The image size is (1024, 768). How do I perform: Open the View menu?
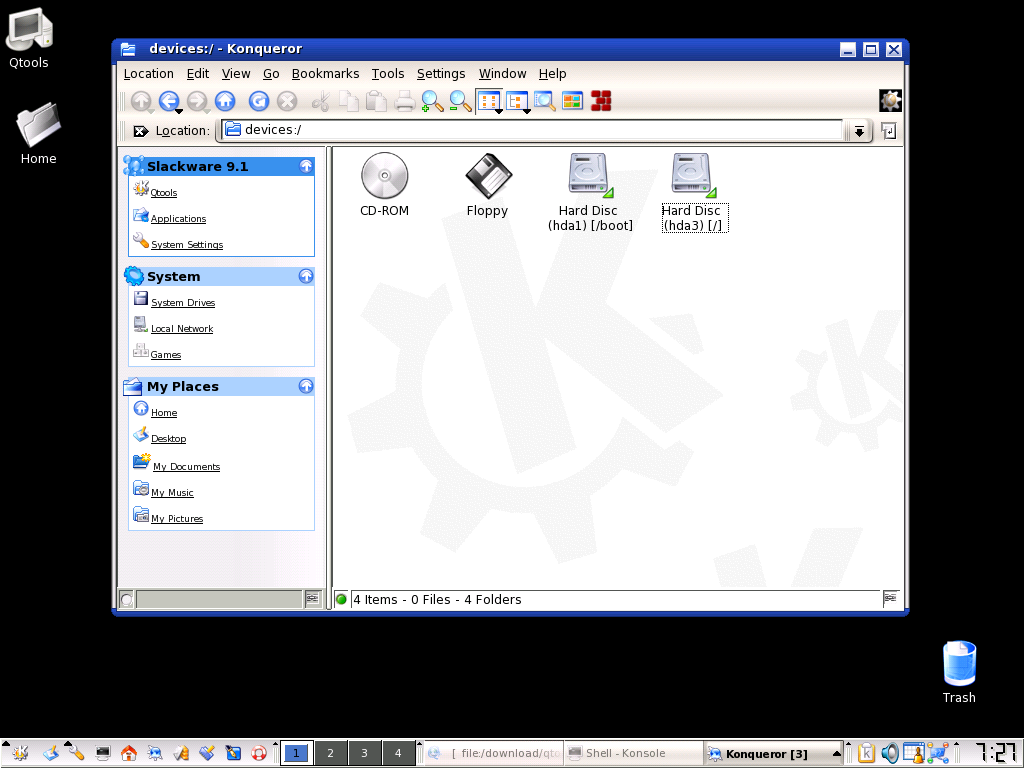[x=236, y=74]
